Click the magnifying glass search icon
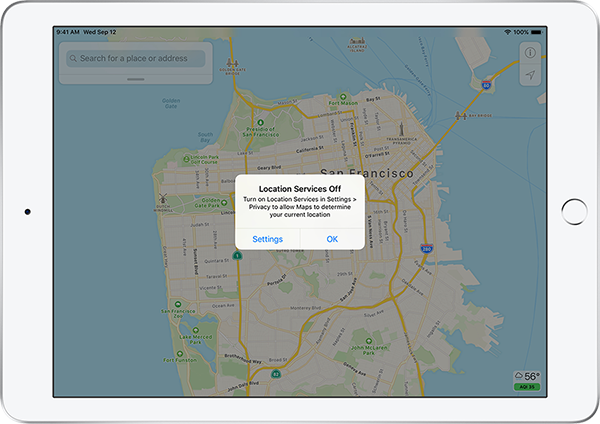Viewport: 600px width, 424px height. click(x=74, y=59)
